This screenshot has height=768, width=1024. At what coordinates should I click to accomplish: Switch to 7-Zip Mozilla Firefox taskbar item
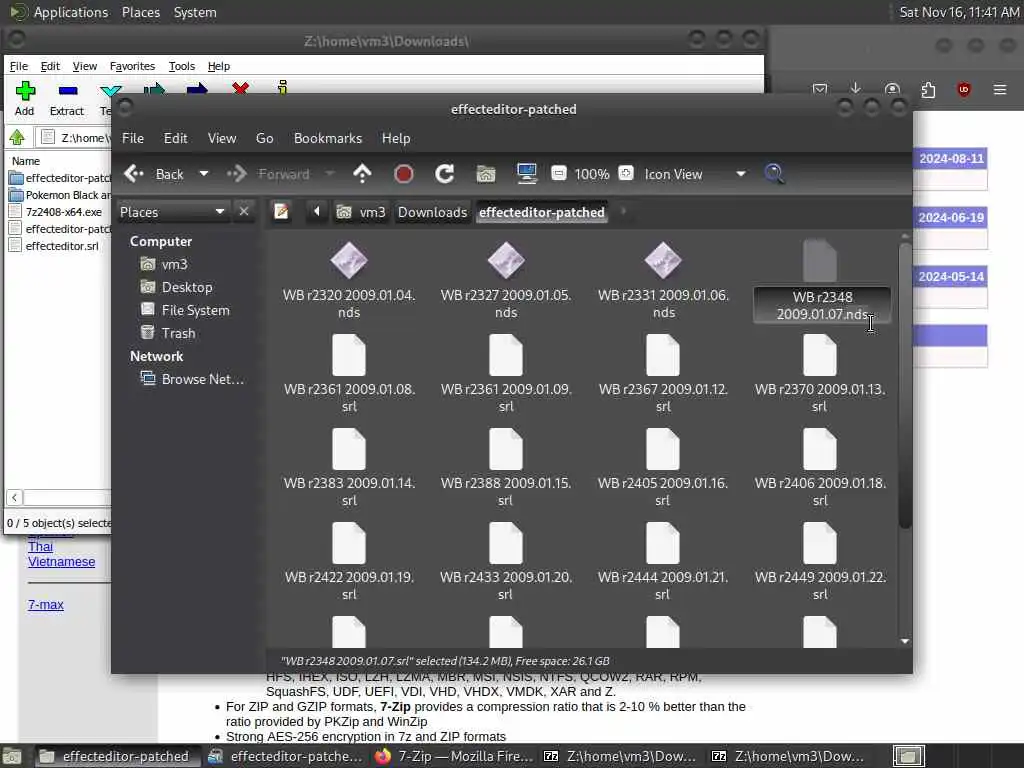click(455, 756)
